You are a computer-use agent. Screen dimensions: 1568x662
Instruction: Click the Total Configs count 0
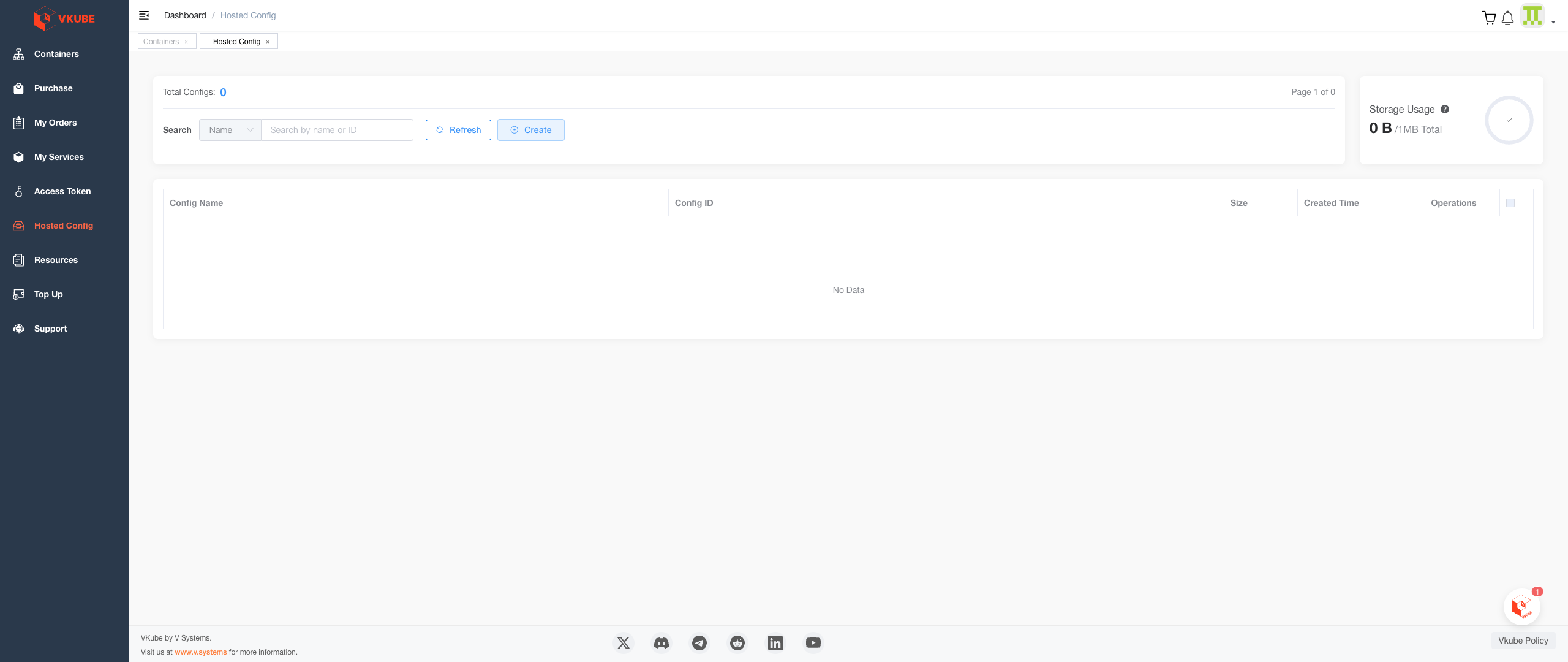pos(223,93)
